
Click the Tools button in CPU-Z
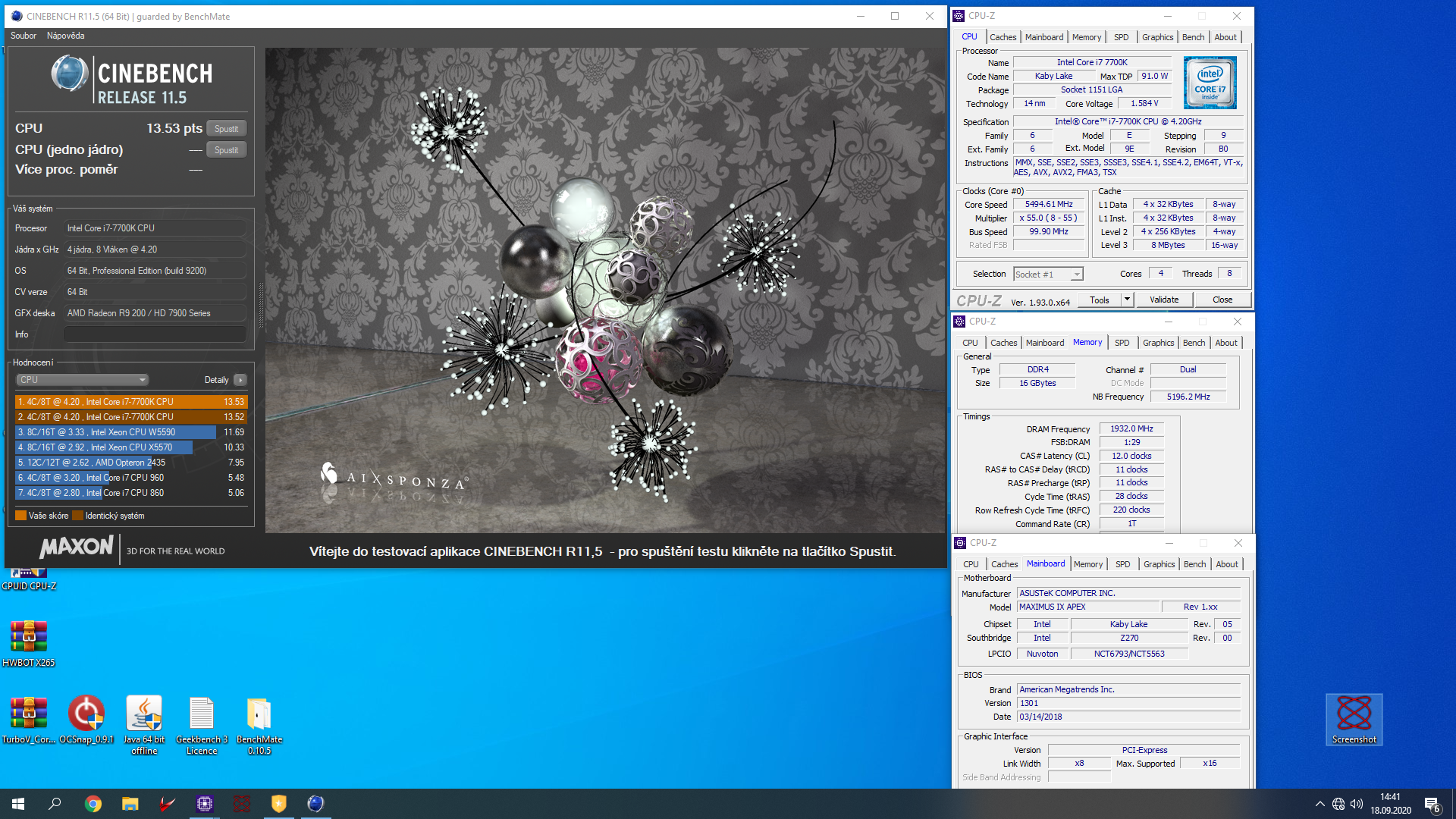(1100, 300)
